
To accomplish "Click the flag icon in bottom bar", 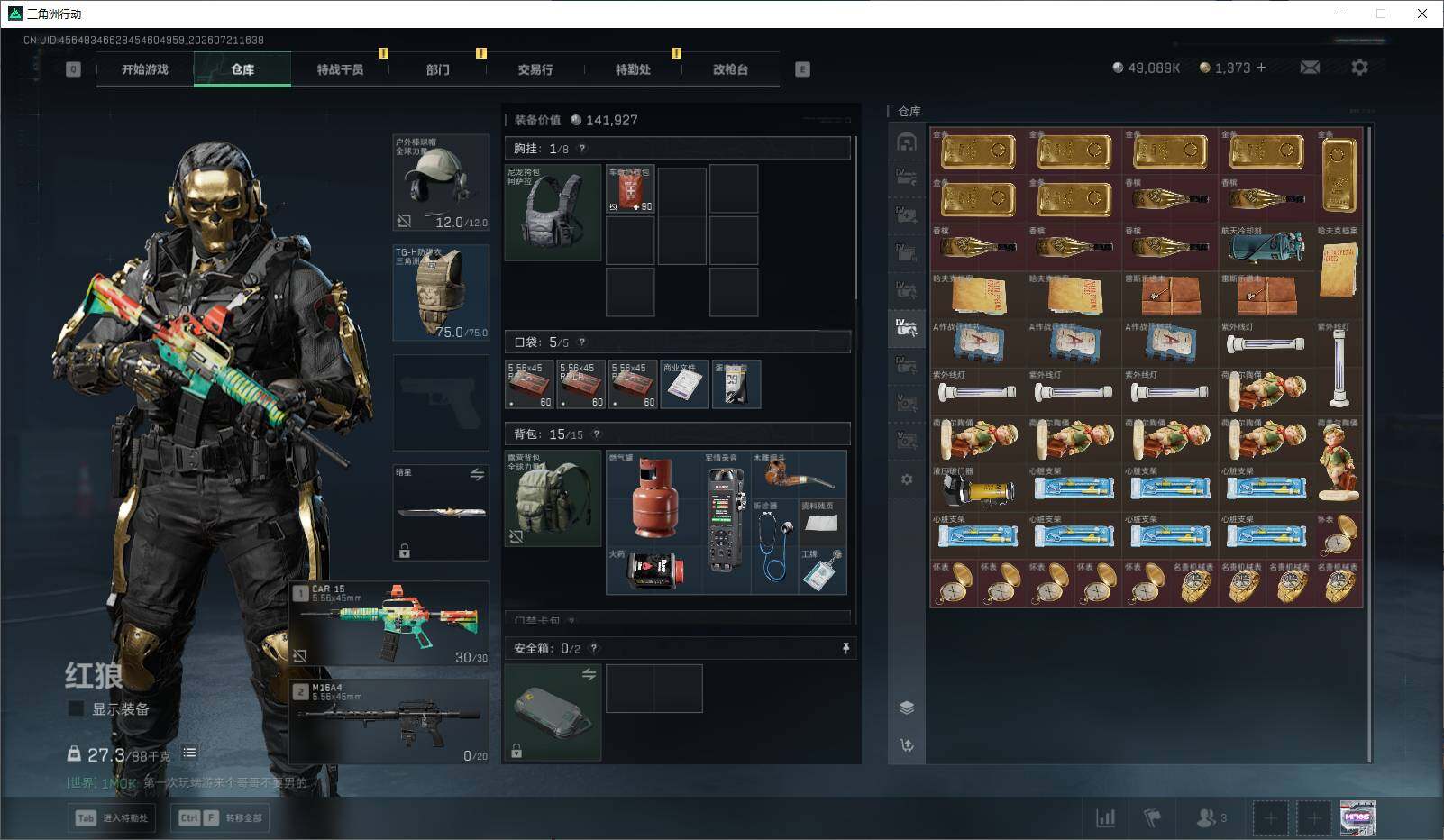I will click(1152, 817).
